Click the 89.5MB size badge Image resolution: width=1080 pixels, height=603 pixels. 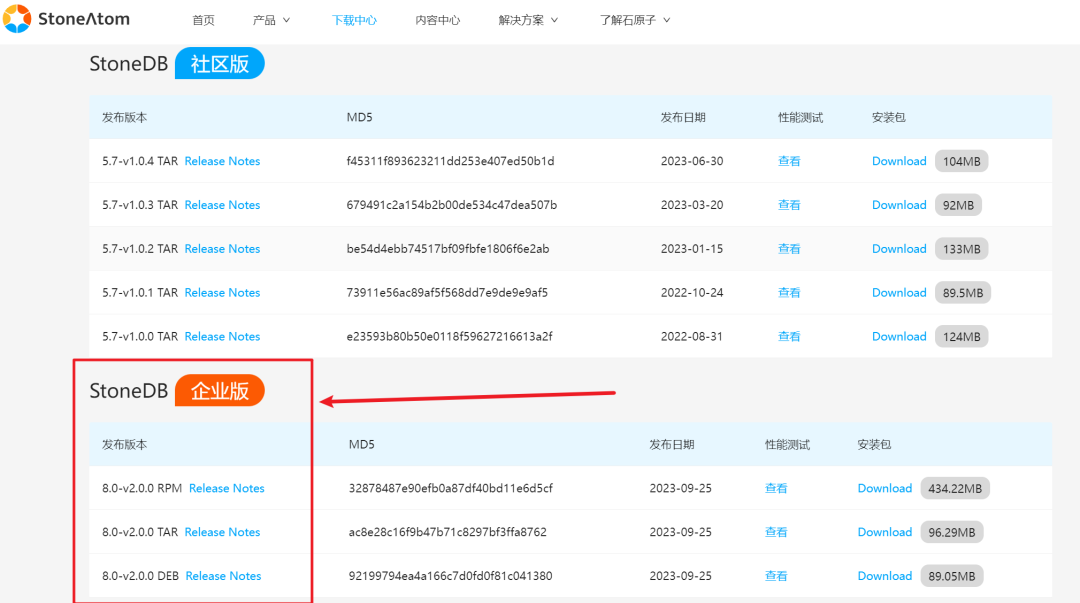click(x=963, y=293)
